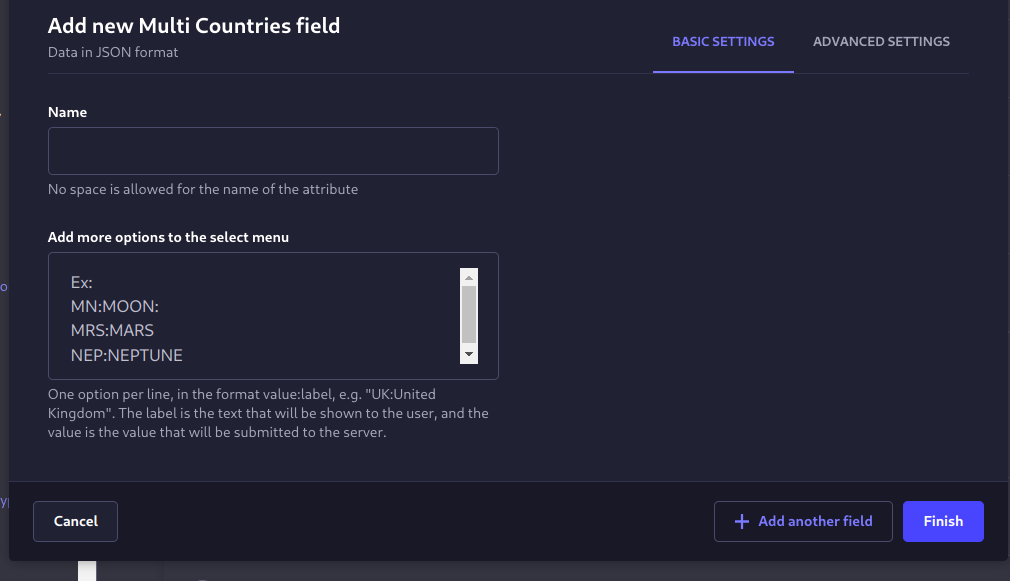Click the MRS:MARS placeholder line
This screenshot has width=1010, height=581.
[x=112, y=330]
